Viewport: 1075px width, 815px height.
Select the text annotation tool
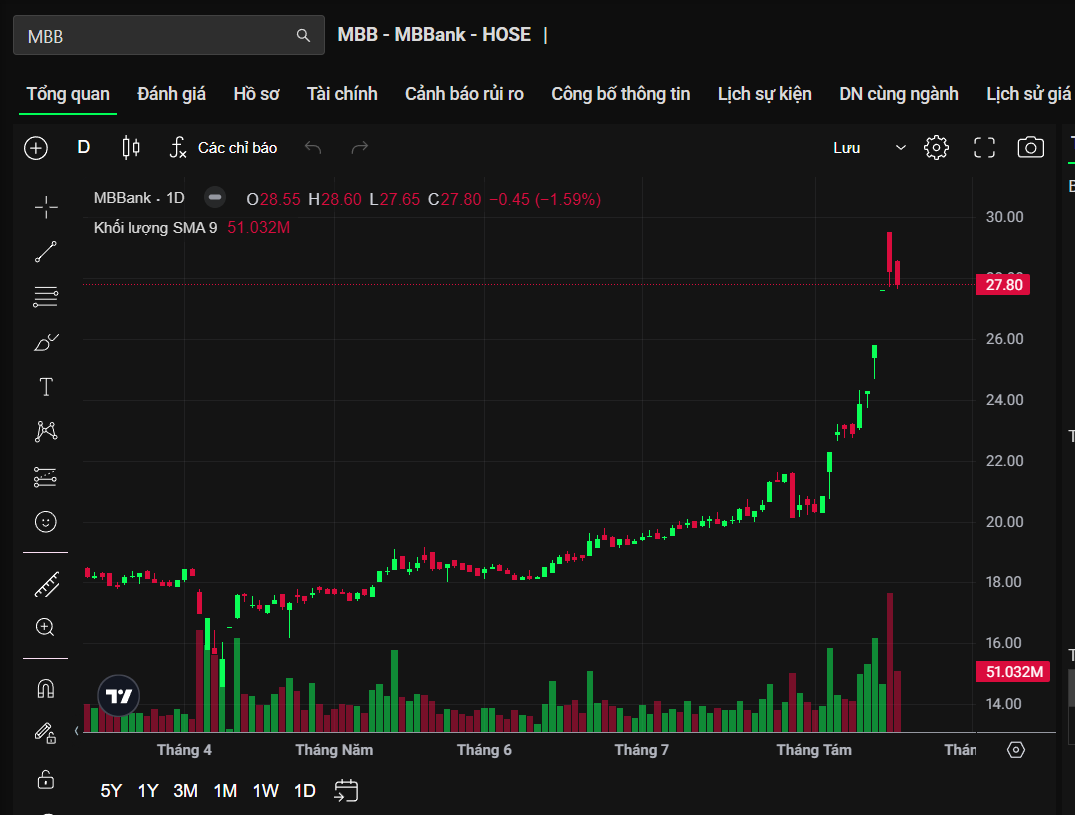pyautogui.click(x=46, y=387)
